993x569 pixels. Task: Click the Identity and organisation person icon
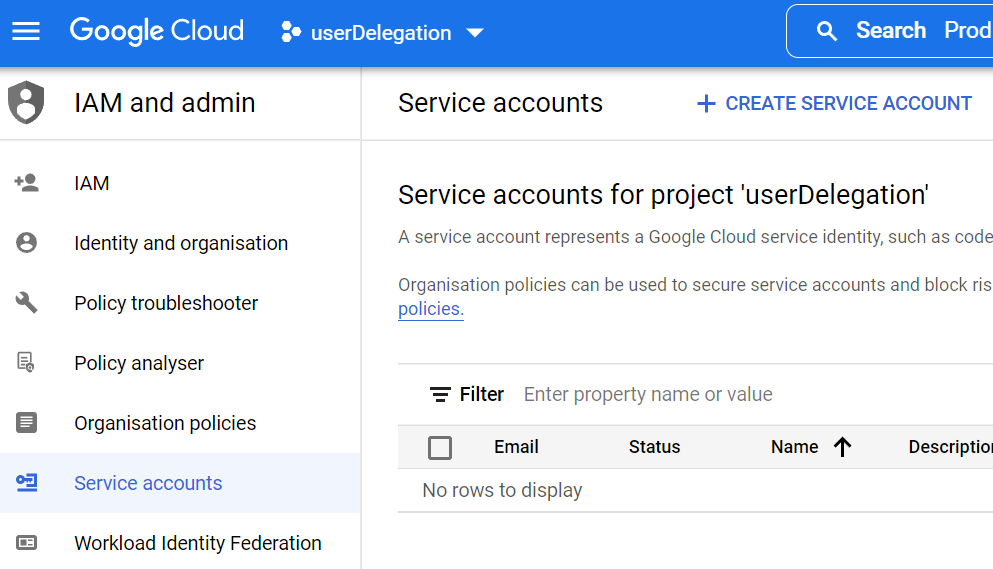click(27, 243)
